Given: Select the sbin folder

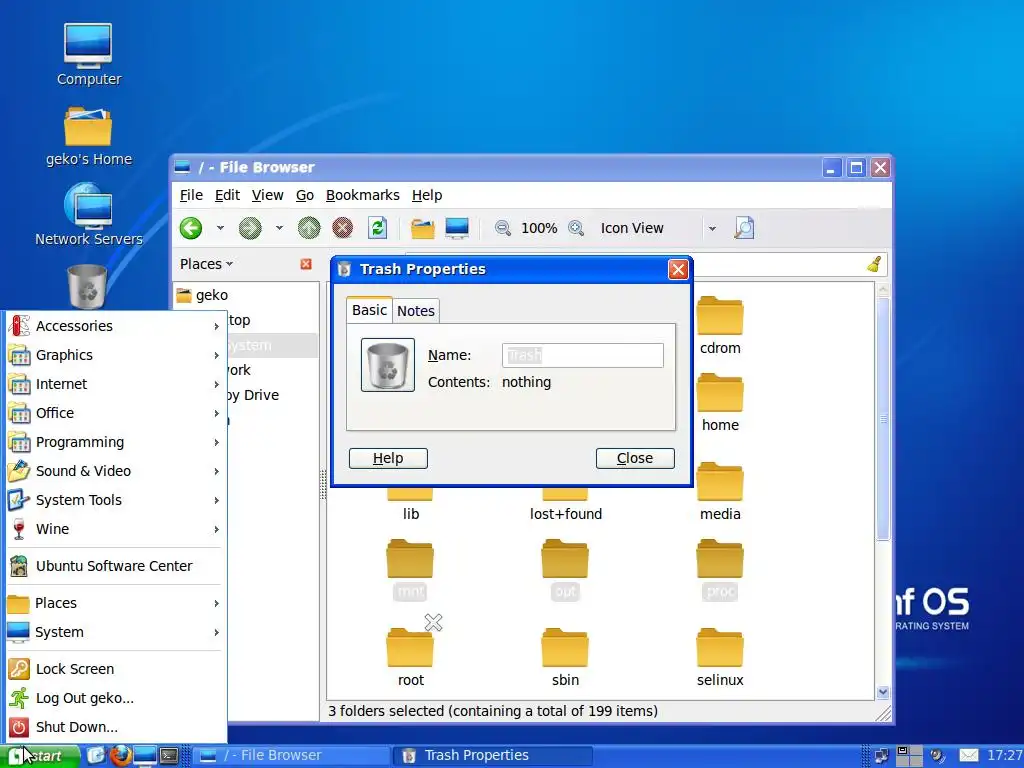Looking at the screenshot, I should pyautogui.click(x=565, y=657).
